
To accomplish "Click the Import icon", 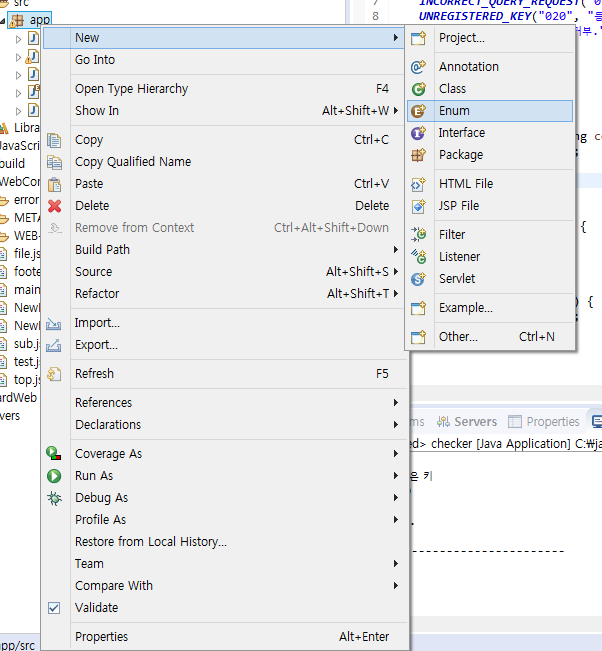I will 54,323.
